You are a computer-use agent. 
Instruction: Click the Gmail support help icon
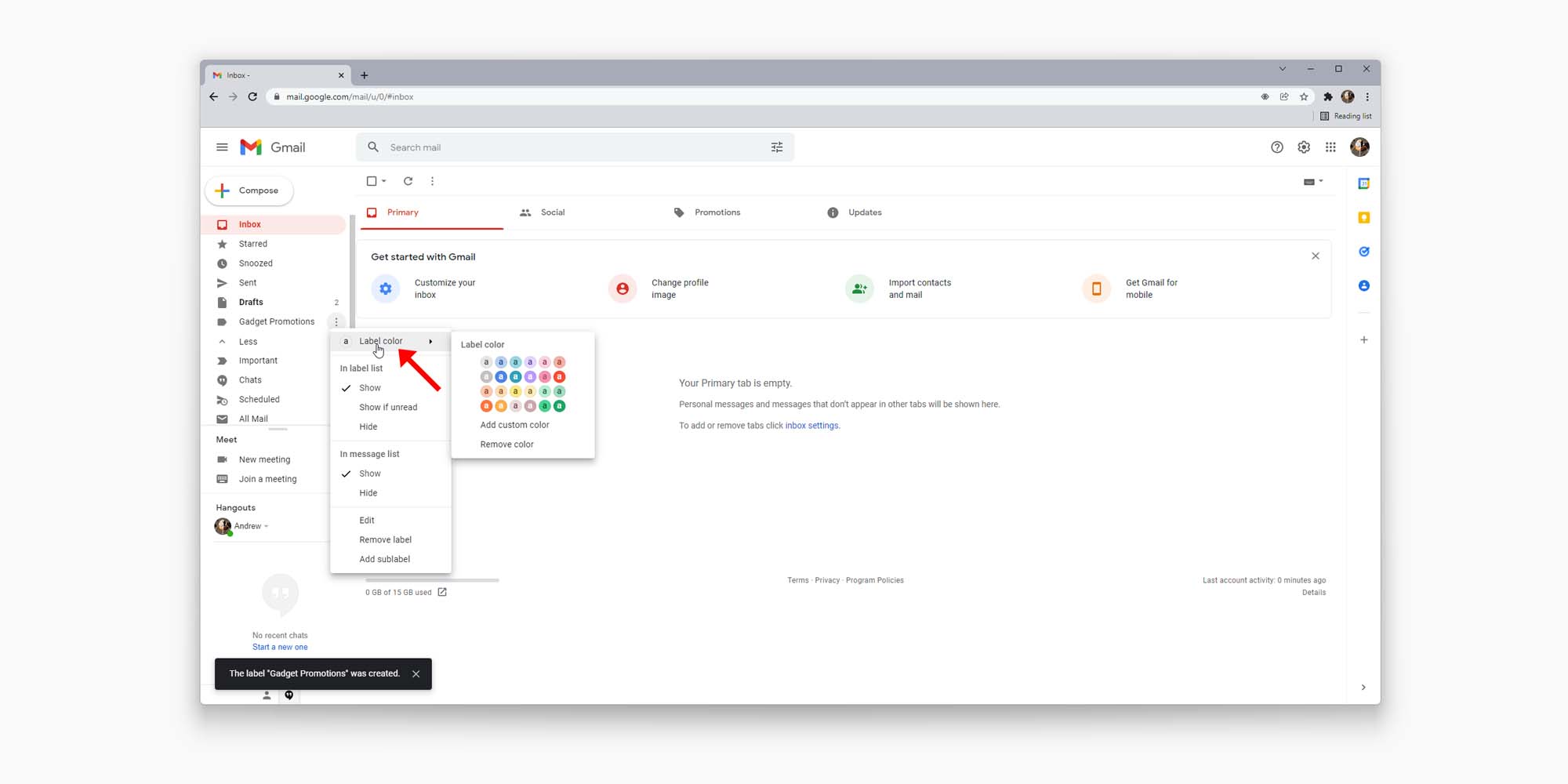[x=1277, y=147]
